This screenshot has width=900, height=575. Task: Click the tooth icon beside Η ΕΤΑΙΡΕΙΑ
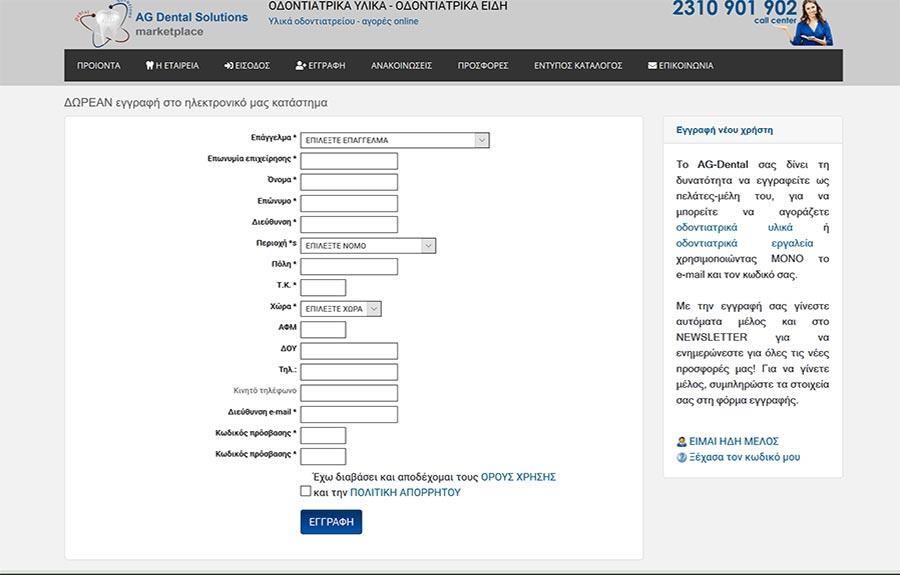(x=150, y=65)
